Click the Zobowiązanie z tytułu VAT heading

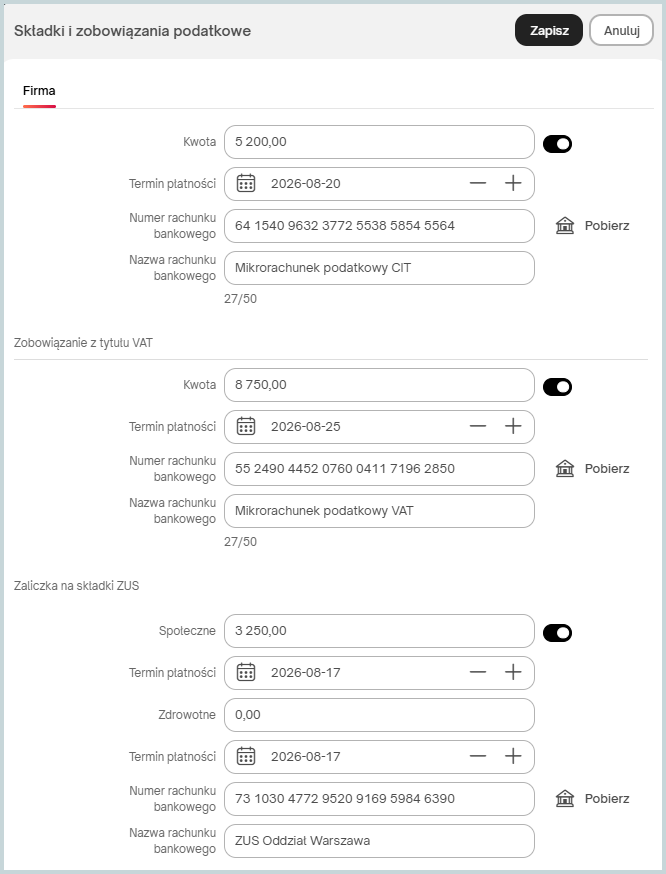point(83,343)
